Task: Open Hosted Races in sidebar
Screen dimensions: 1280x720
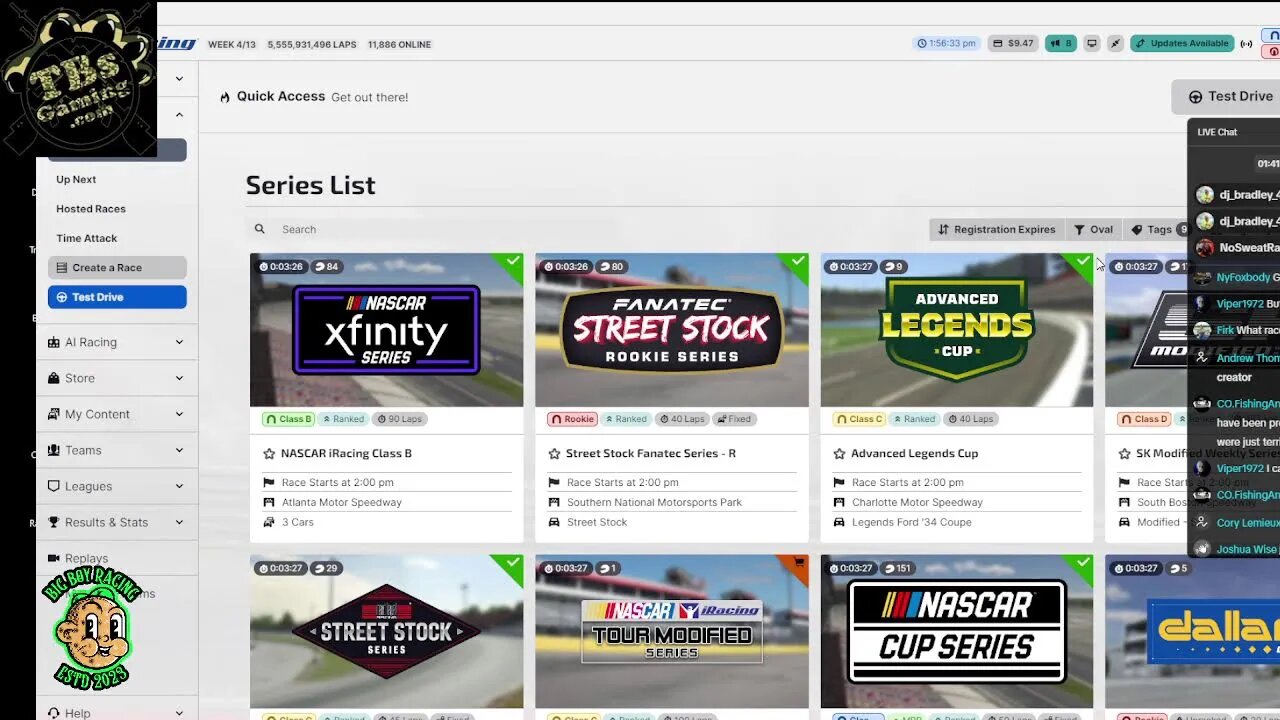Action: (91, 209)
